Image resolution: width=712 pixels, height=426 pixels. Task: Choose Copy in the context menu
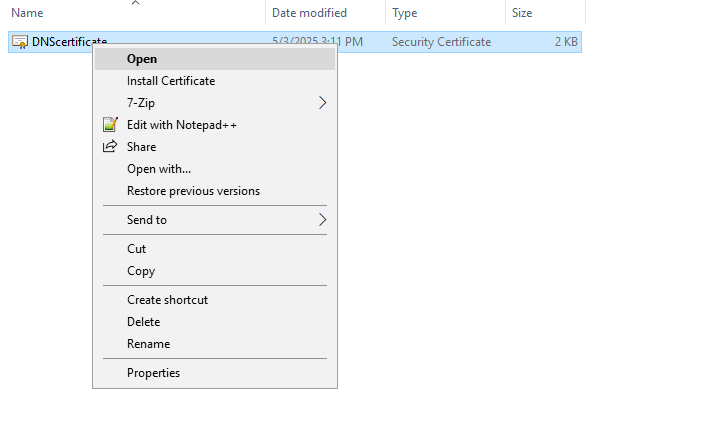click(x=141, y=271)
